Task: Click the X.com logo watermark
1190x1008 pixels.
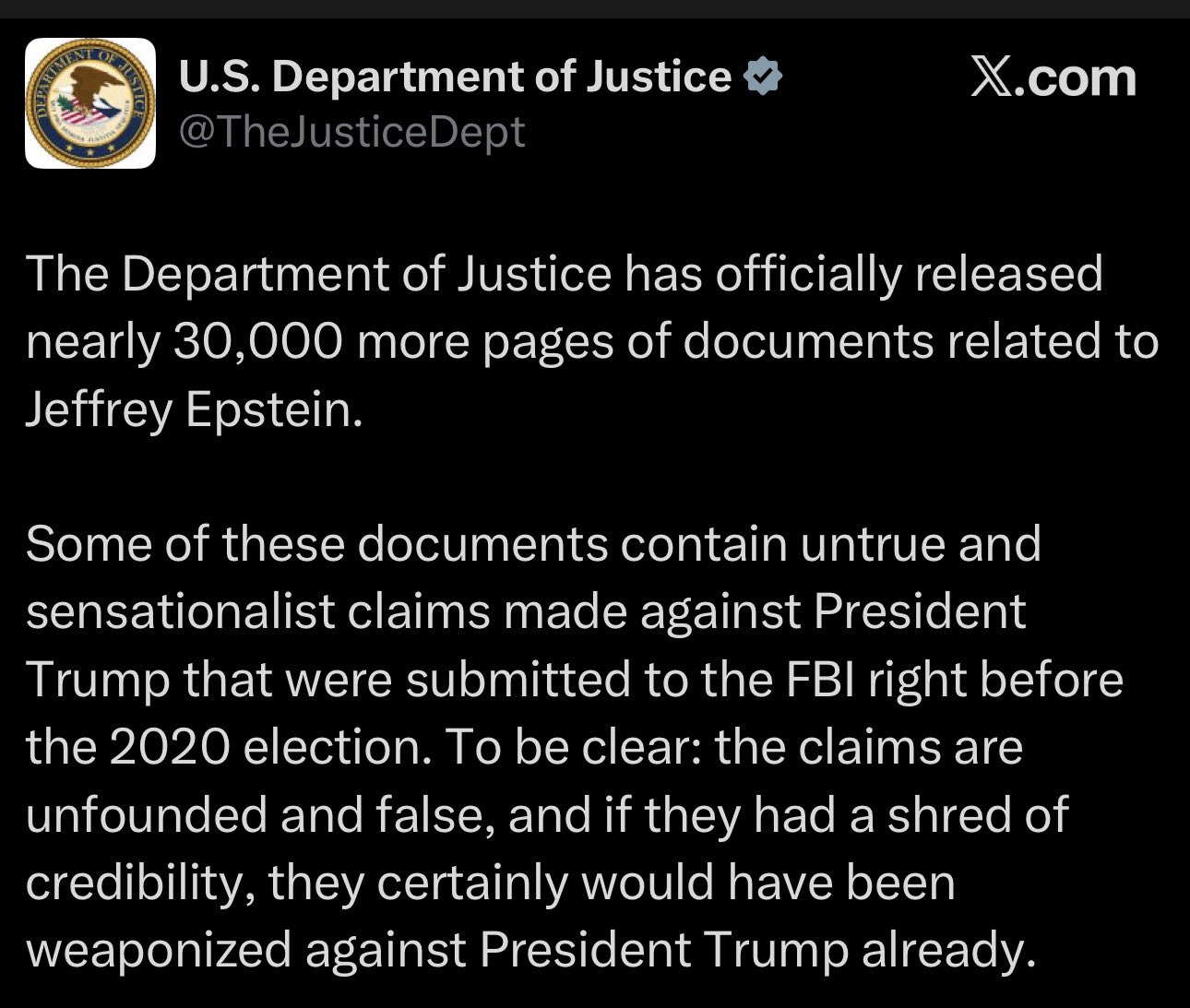Action: coord(1053,77)
